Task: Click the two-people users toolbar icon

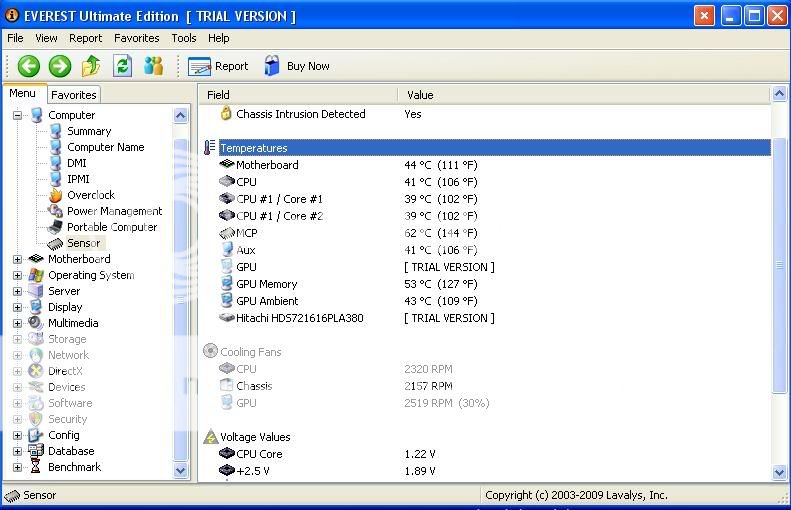Action: pyautogui.click(x=153, y=66)
